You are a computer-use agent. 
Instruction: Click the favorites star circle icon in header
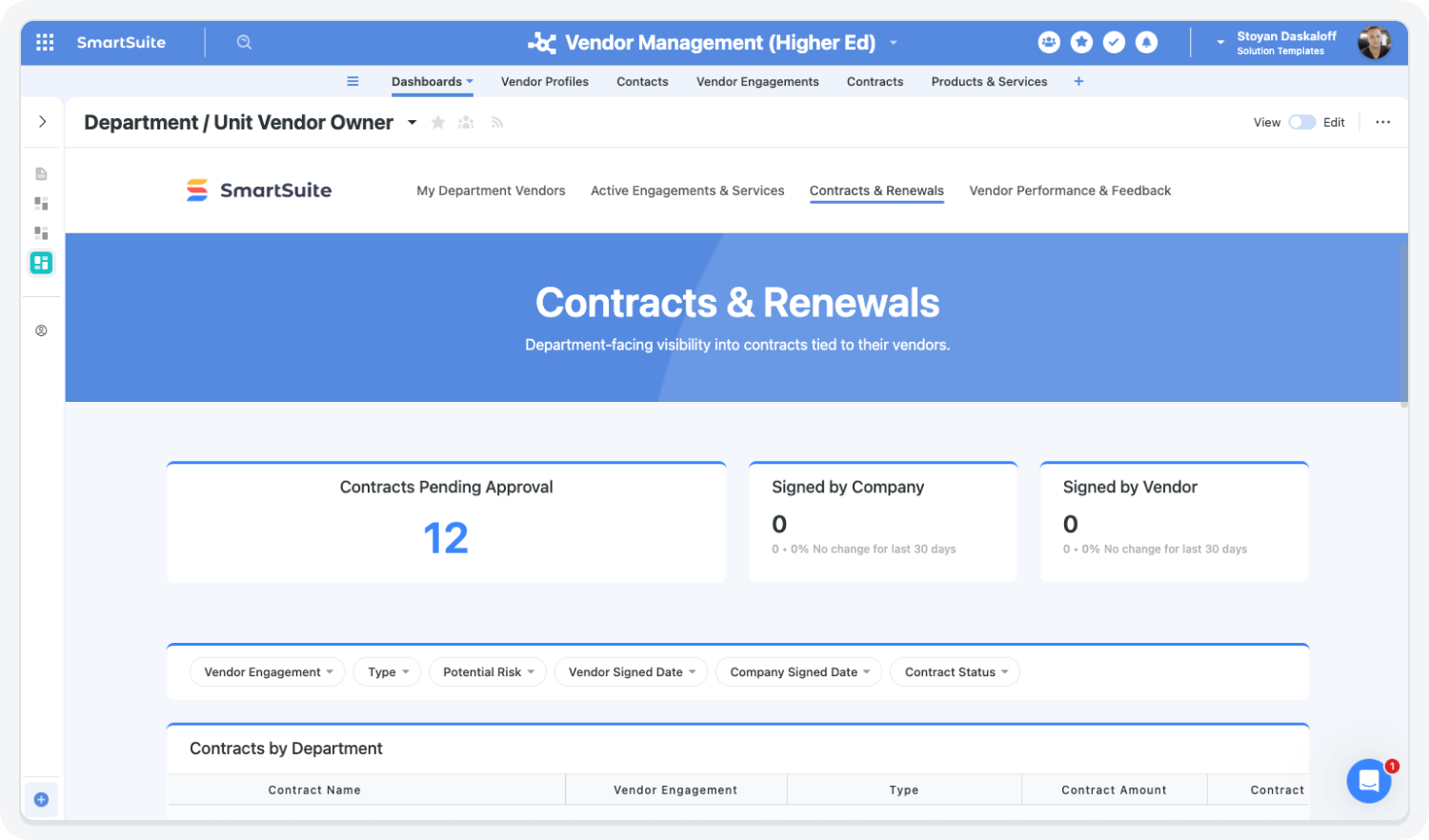1081,42
